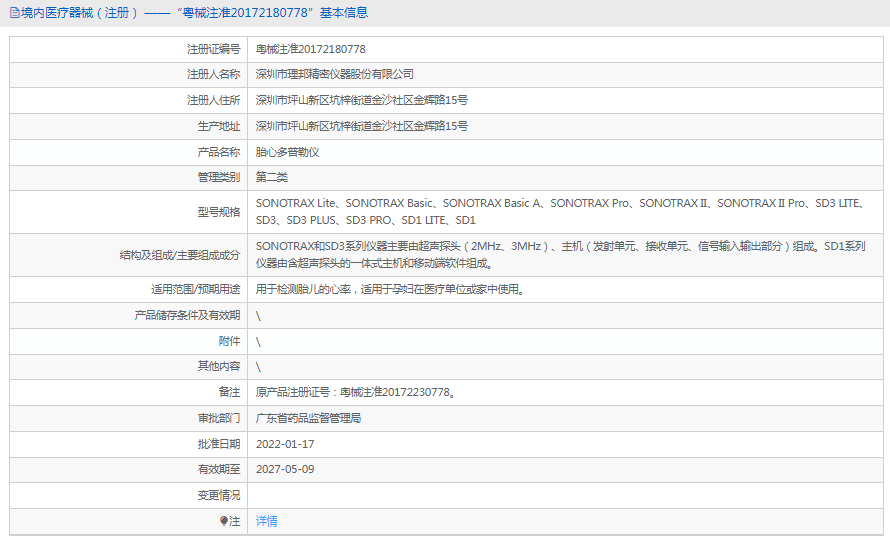Open the 详情 details link
Viewport: 890px width, 541px height.
coord(266,521)
